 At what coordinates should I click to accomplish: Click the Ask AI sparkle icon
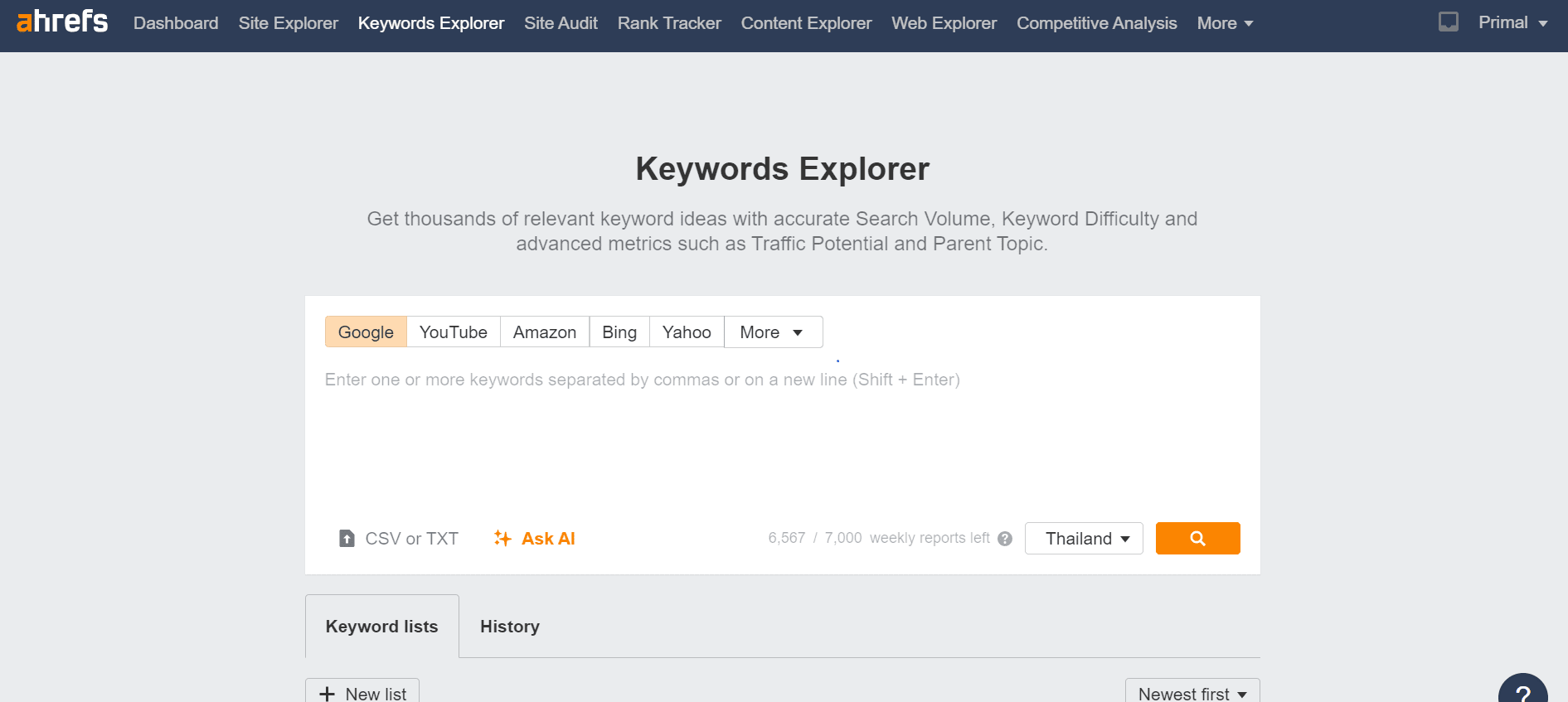[x=502, y=538]
